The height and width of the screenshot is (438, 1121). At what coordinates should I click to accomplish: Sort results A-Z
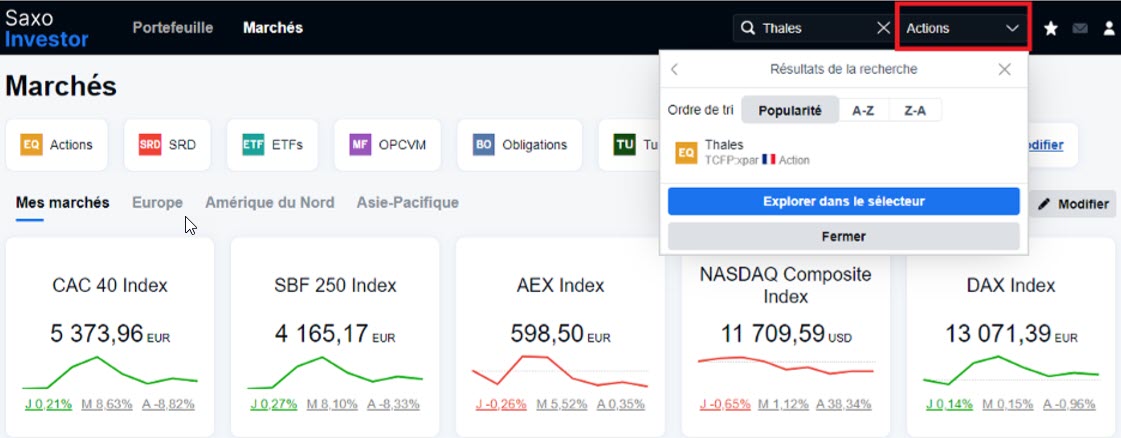click(864, 111)
